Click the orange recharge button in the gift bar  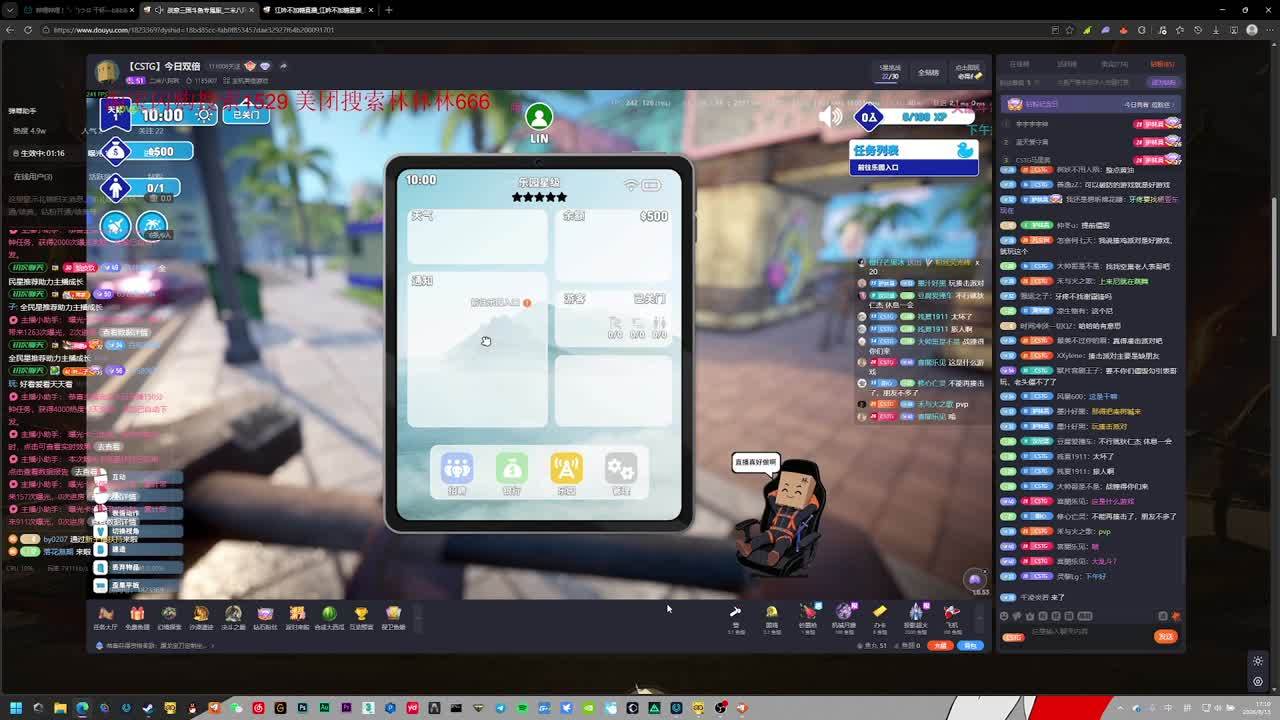point(940,646)
